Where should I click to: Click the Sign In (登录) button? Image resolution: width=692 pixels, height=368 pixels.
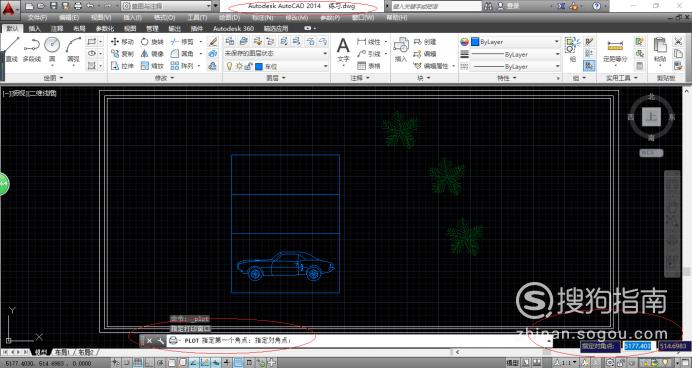click(508, 6)
